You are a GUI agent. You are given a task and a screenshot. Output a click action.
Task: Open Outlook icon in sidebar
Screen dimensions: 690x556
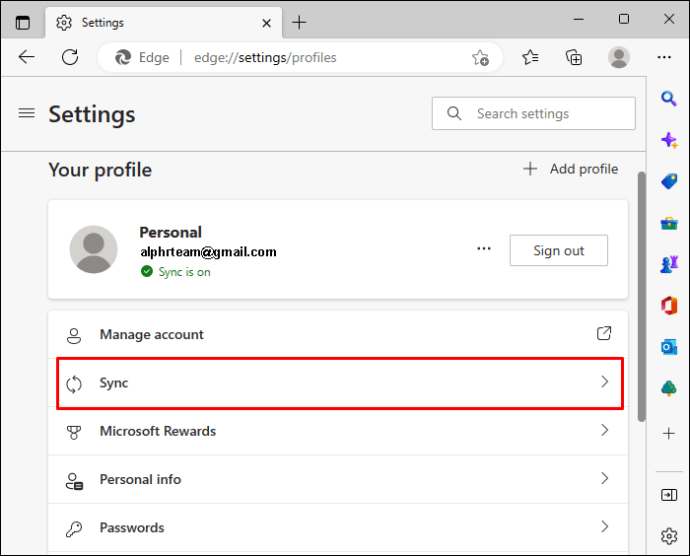(x=669, y=347)
